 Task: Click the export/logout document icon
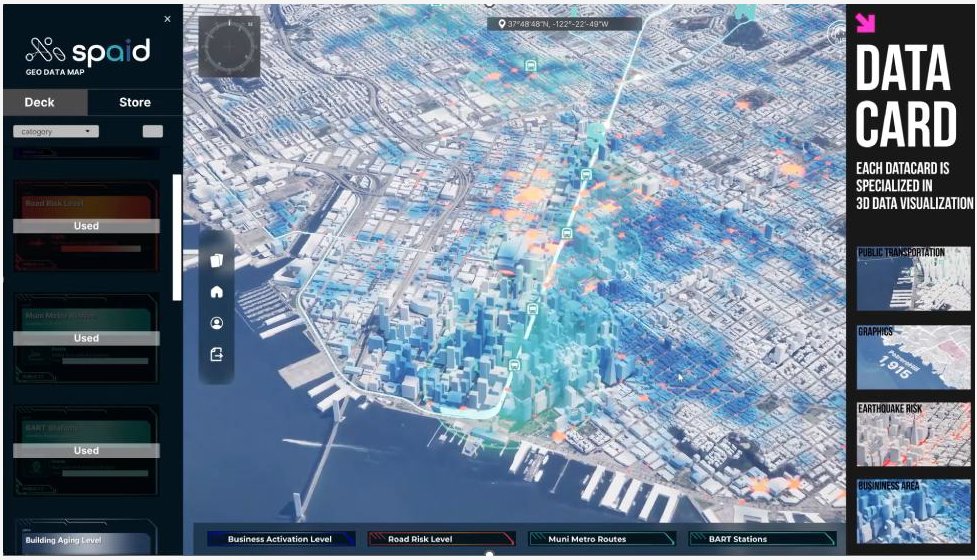(x=216, y=354)
